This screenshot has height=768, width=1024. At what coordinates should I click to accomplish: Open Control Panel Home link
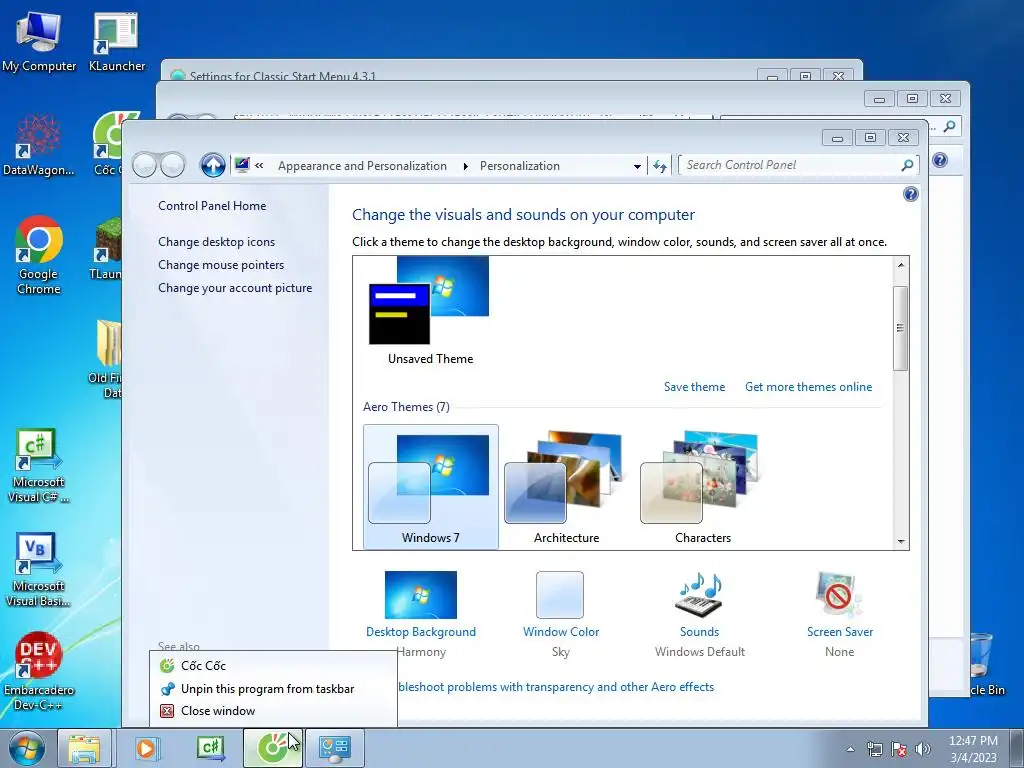(x=212, y=206)
